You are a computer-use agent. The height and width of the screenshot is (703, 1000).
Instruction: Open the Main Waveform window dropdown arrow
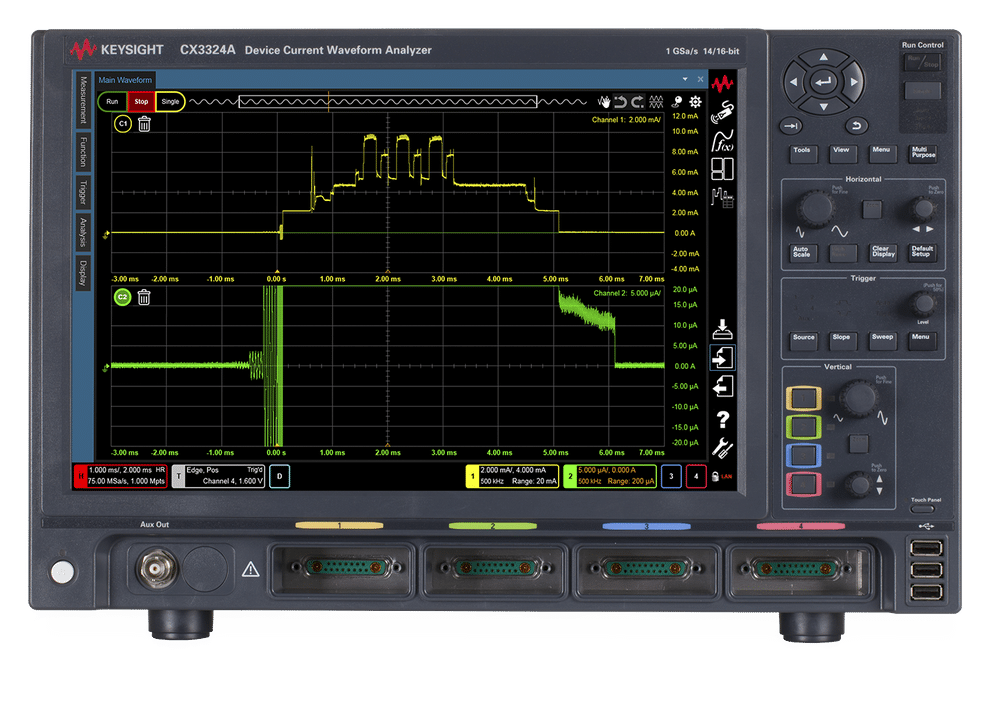pyautogui.click(x=685, y=79)
